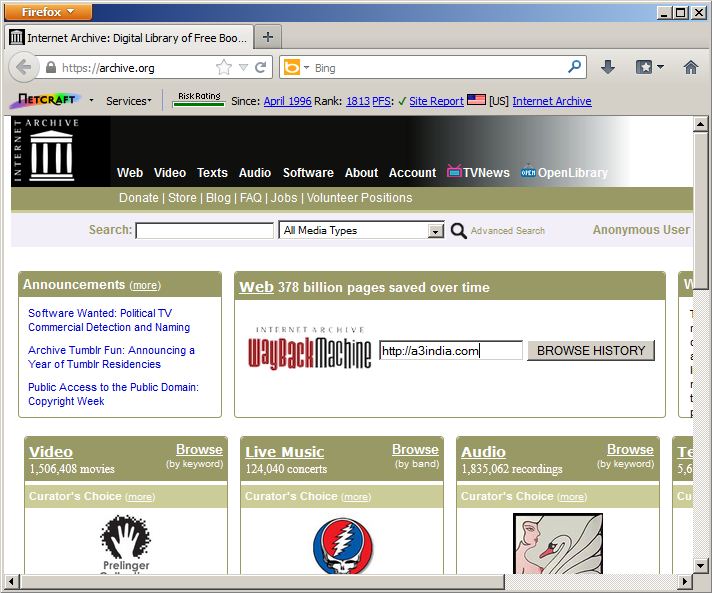Expand the Netcraft Services menu
Image resolution: width=712 pixels, height=593 pixels.
[x=129, y=101]
